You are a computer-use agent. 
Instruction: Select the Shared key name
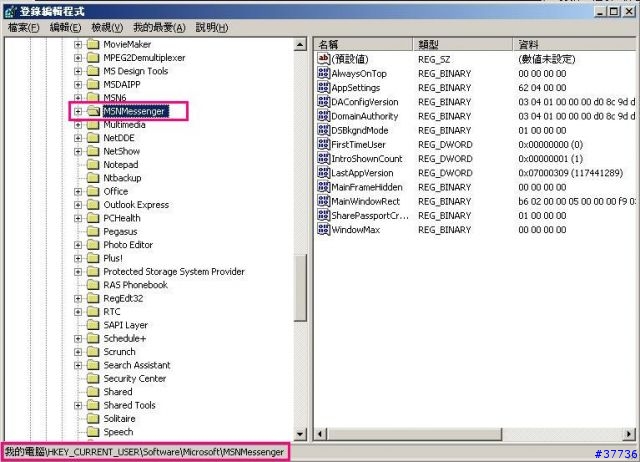point(118,392)
